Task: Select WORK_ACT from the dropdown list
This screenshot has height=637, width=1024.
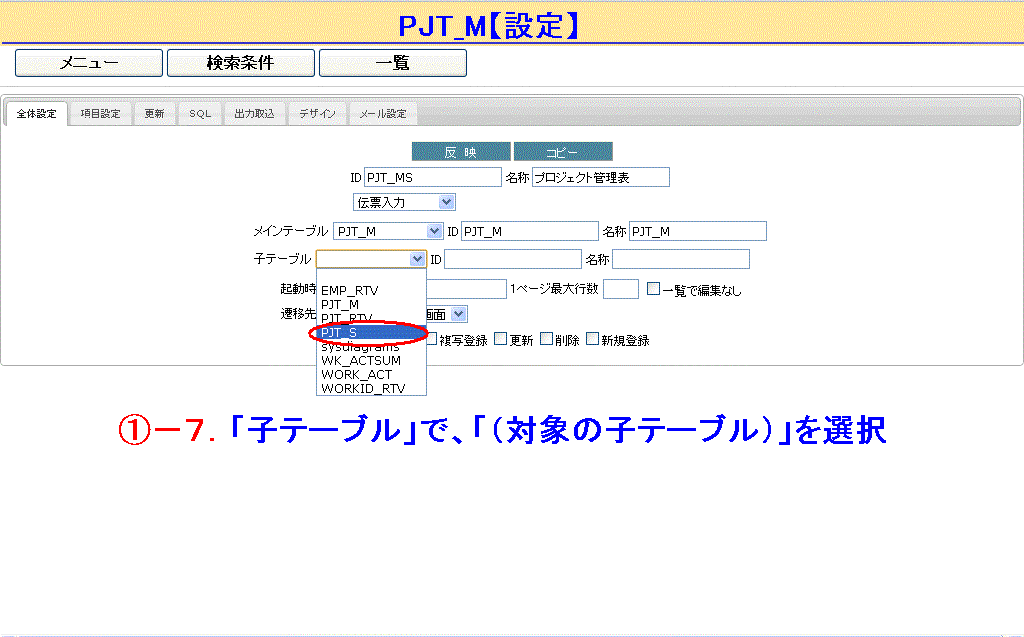Action: 356,374
